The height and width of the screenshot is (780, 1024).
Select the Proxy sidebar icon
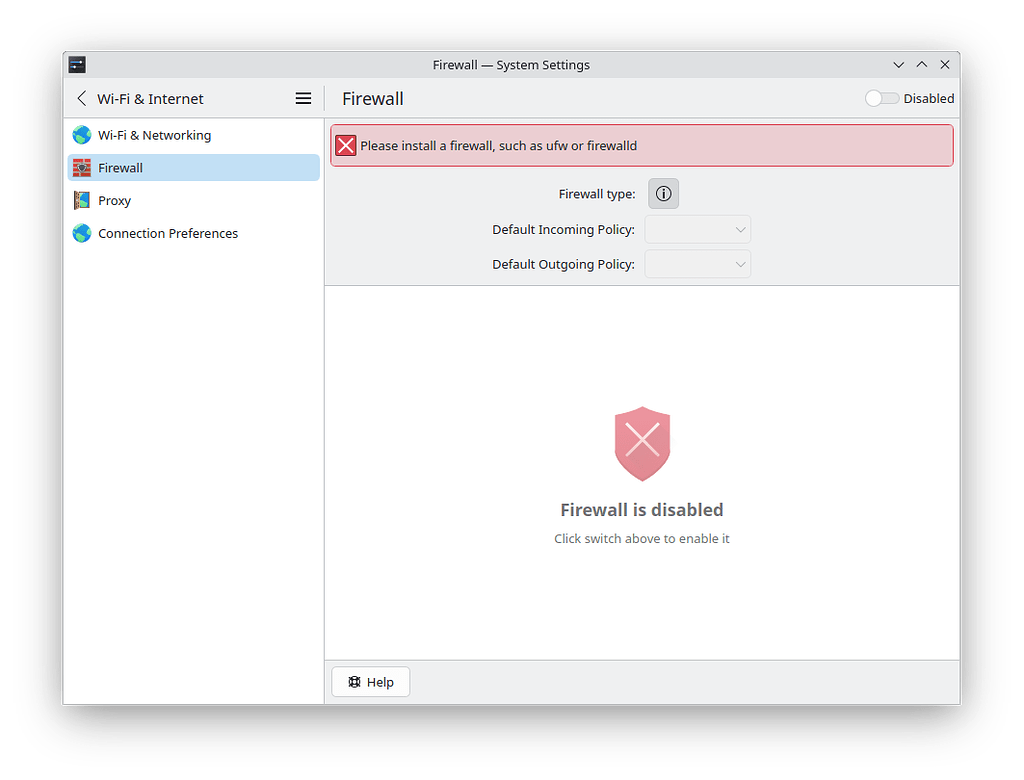click(81, 200)
